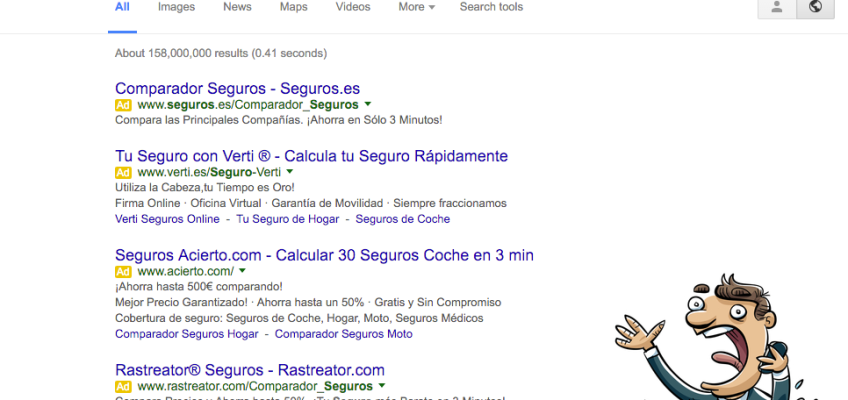Image resolution: width=848 pixels, height=400 pixels.
Task: Select the Maps tab
Action: 294,7
